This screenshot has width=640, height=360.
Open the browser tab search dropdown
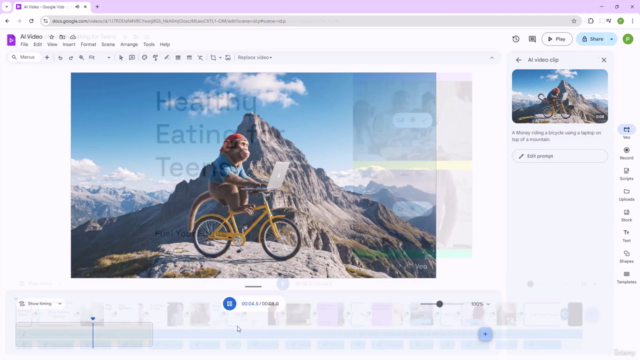coord(7,7)
